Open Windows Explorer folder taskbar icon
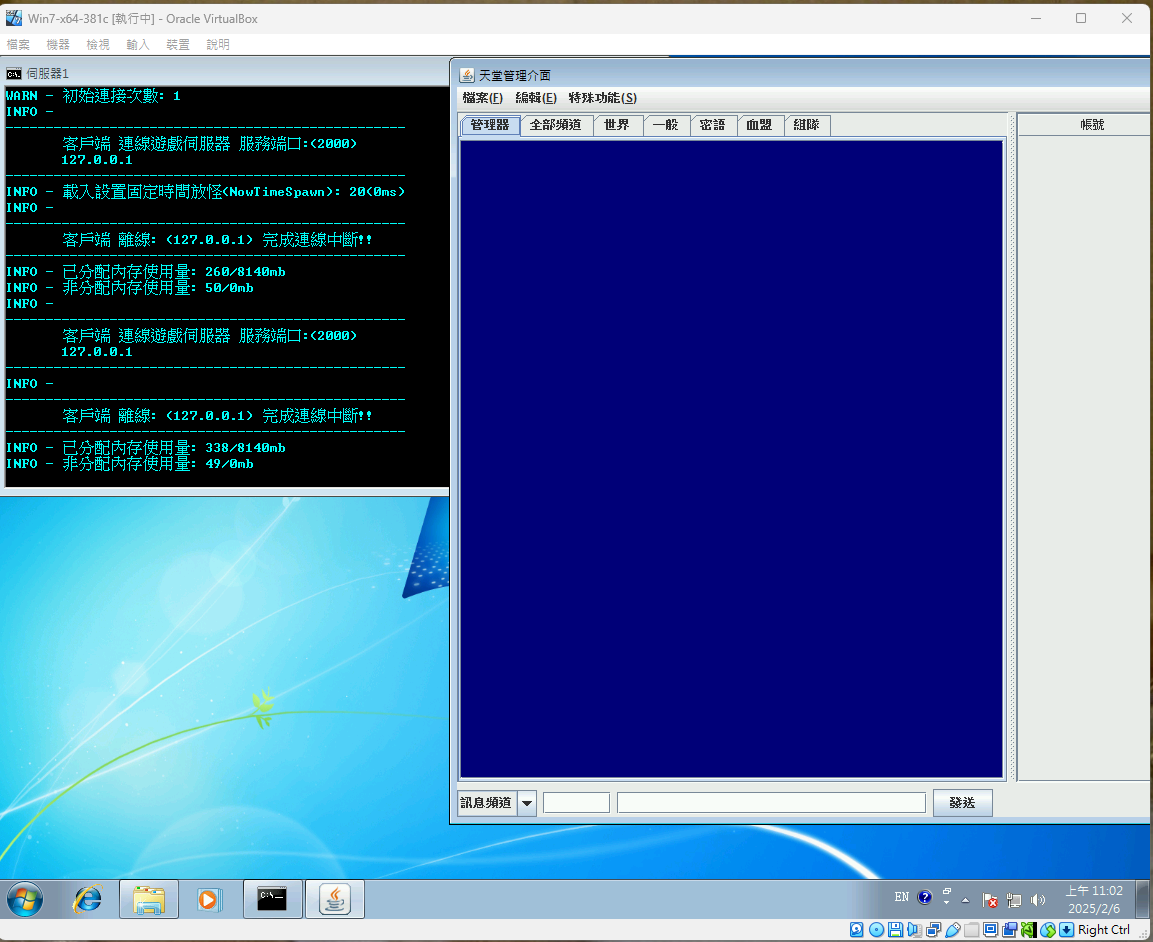1153x942 pixels. pos(149,899)
